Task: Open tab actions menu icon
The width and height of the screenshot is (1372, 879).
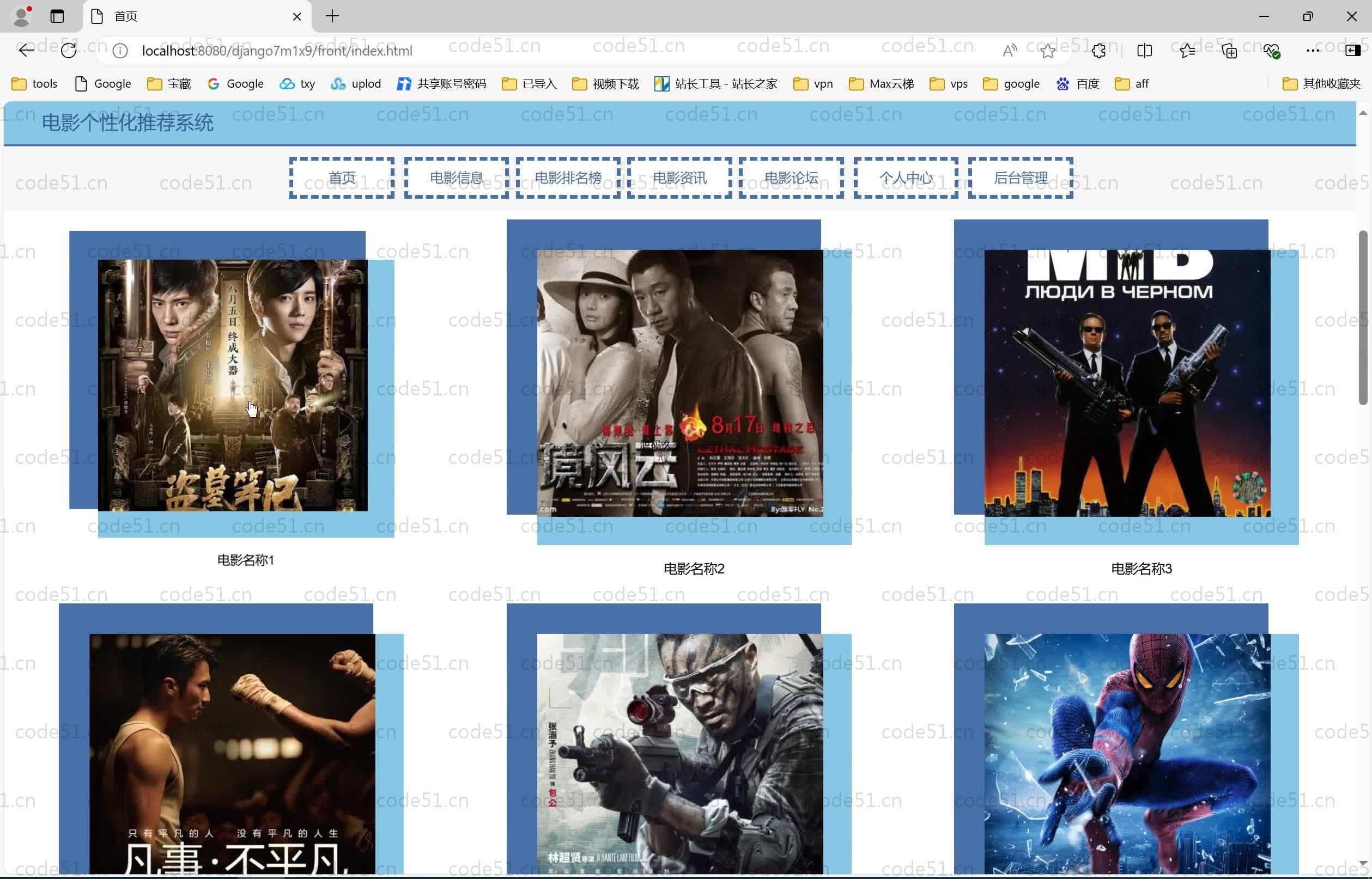Action: (57, 16)
